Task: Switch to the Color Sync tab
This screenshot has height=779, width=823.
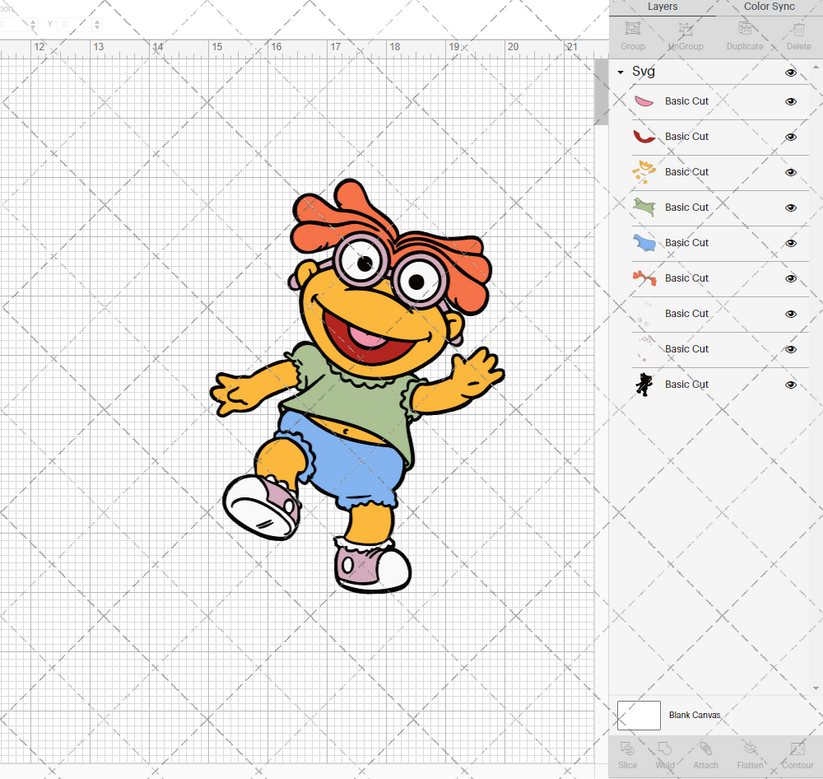Action: click(769, 7)
